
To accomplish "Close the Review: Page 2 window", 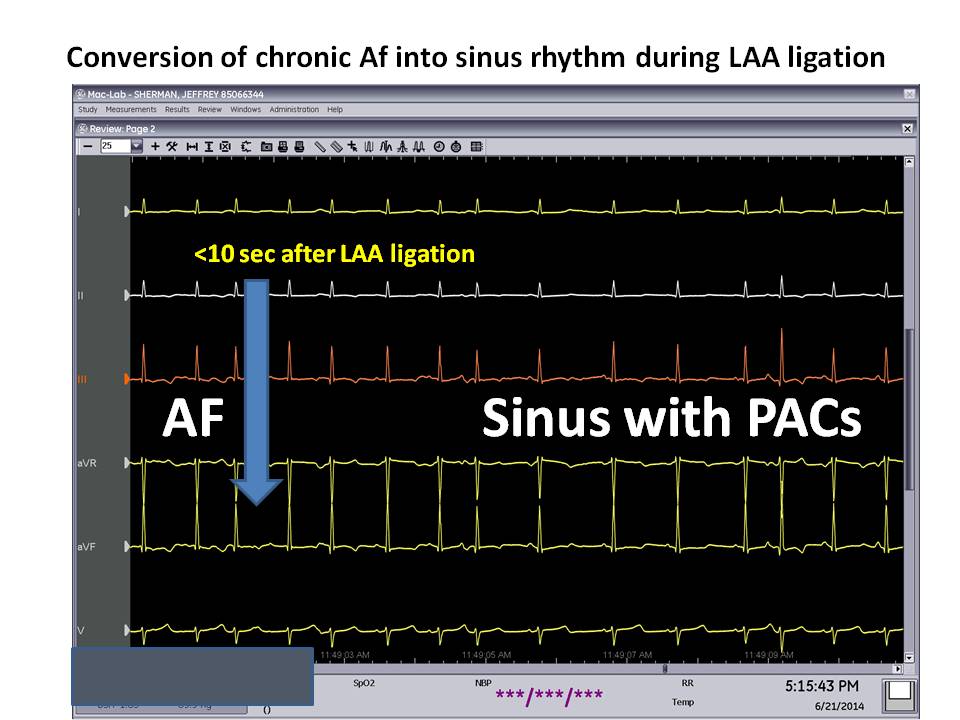I will point(907,128).
